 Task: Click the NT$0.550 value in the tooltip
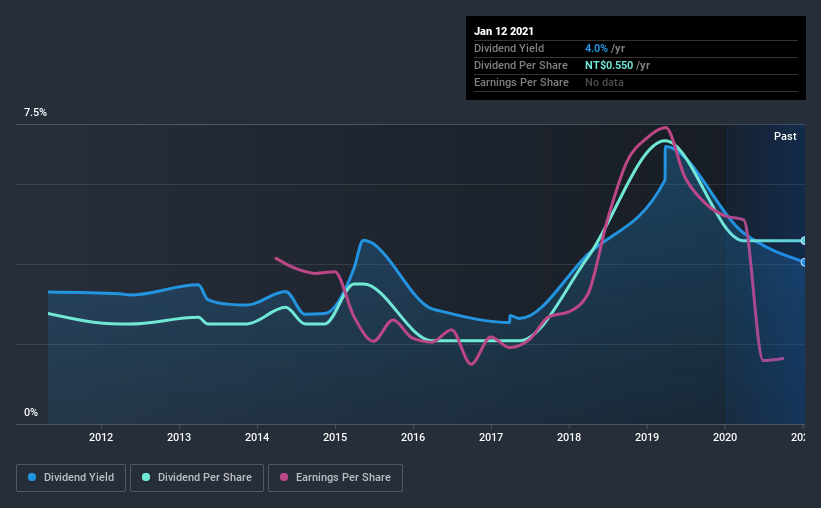[x=609, y=65]
